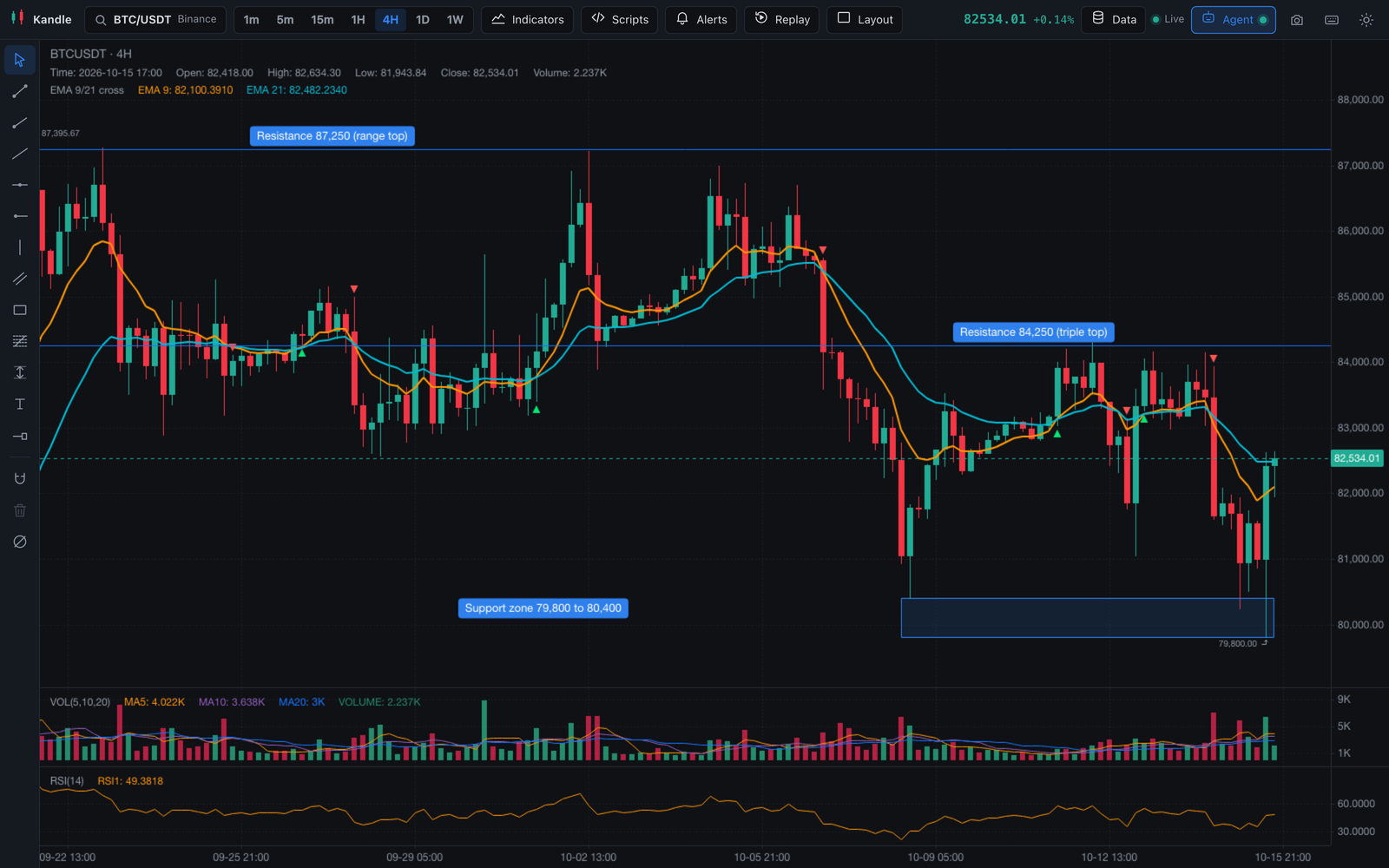Open the BTC/USDT symbol search
The width and height of the screenshot is (1389, 868).
(155, 20)
